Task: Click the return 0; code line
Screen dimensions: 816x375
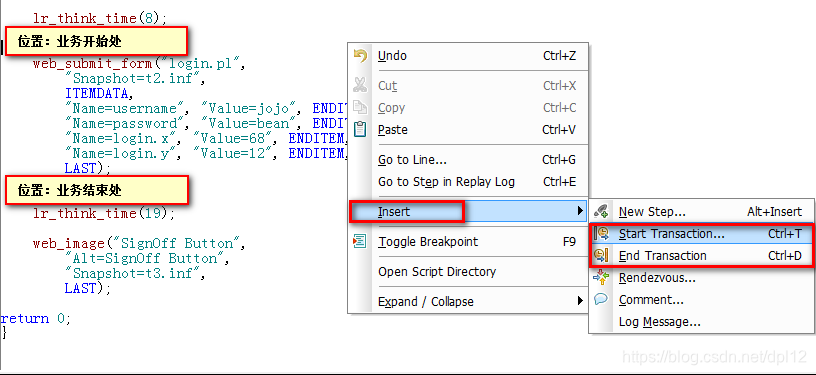Action: 35,318
